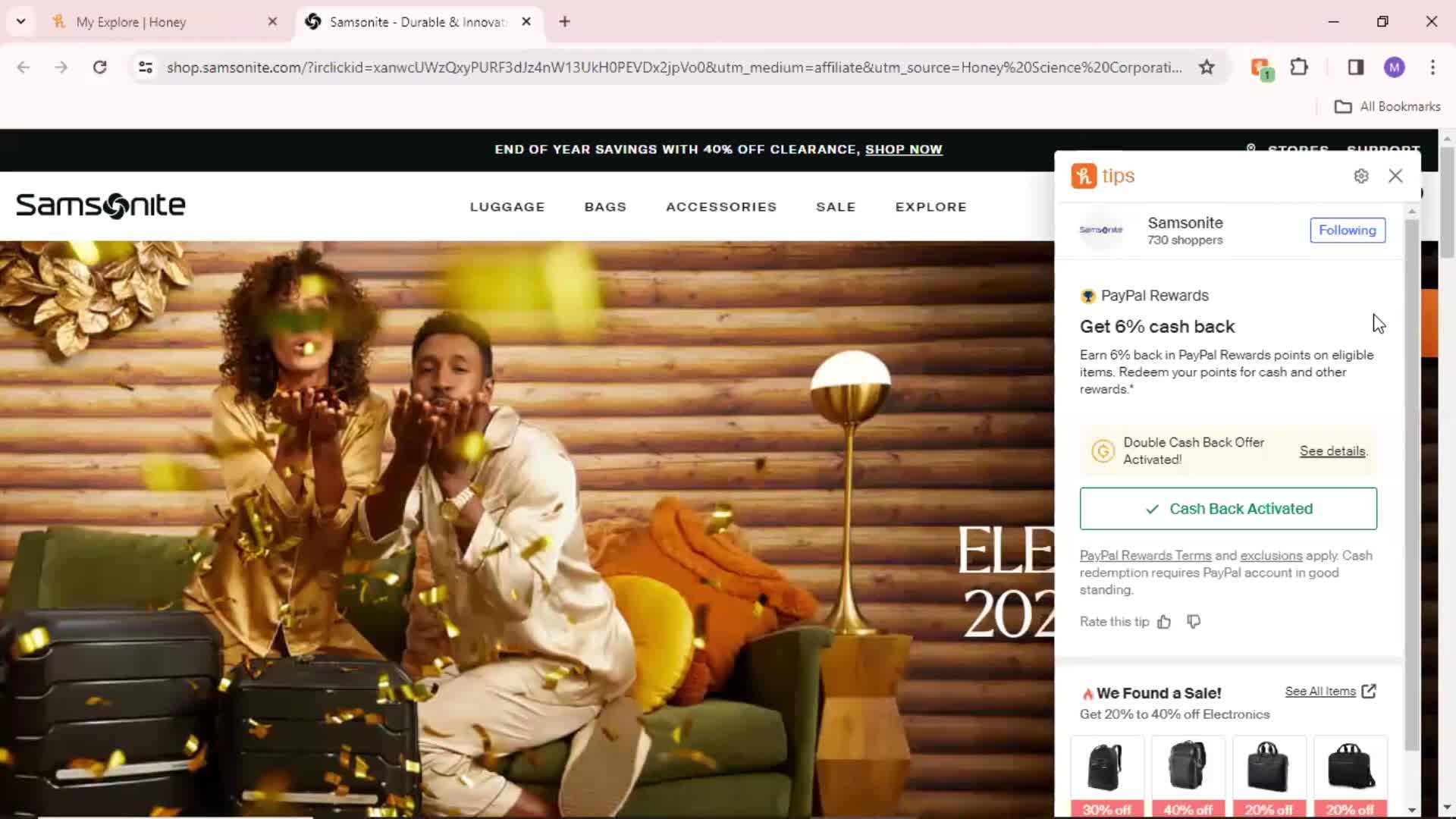Toggle visibility of the tips panel
Screen dimensions: 1456x819
1396,176
